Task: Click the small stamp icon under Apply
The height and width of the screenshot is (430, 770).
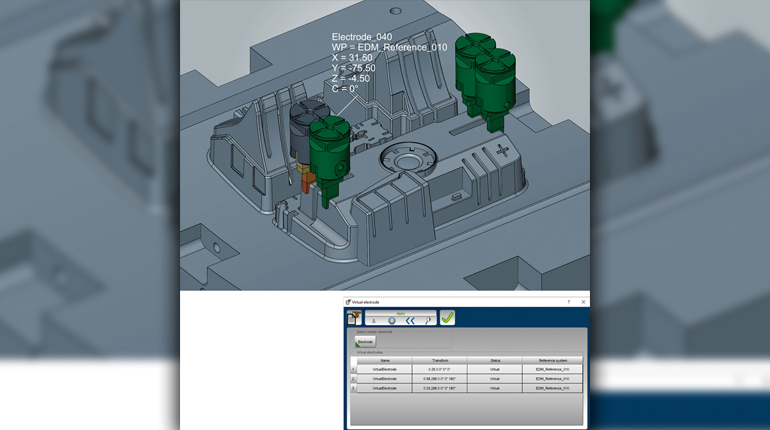Action: pos(374,321)
